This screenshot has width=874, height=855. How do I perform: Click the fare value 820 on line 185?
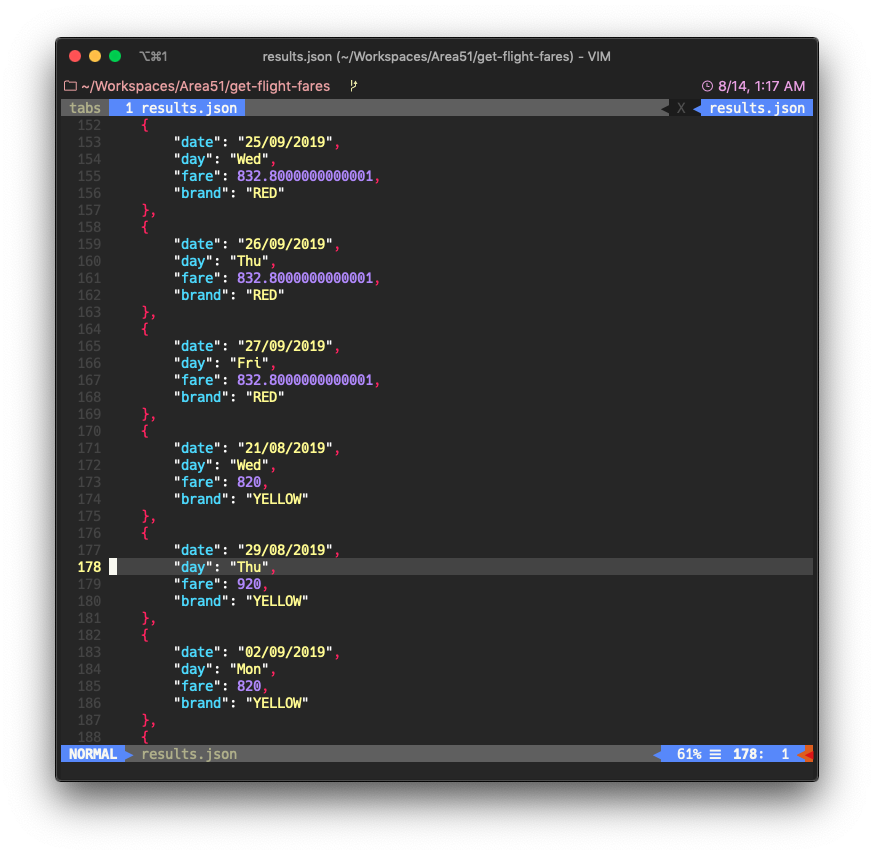tap(249, 686)
